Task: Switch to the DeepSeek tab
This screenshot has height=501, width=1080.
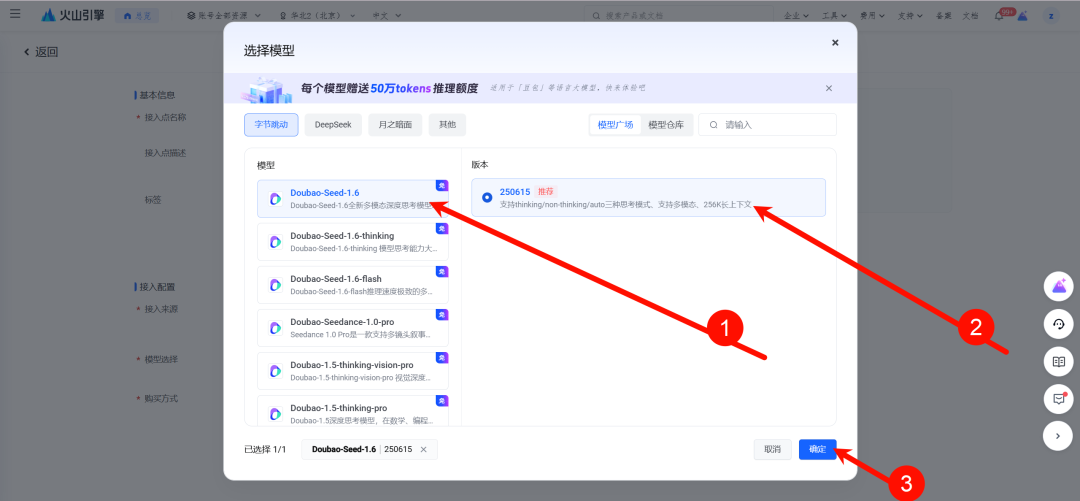Action: coord(333,125)
